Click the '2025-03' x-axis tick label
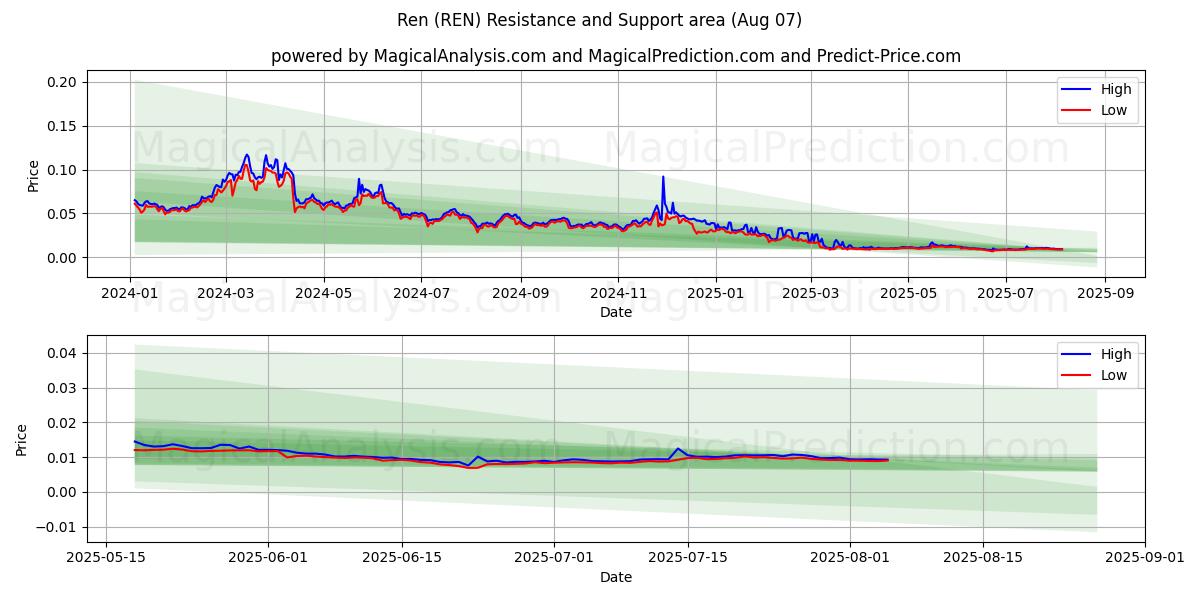 [x=810, y=294]
